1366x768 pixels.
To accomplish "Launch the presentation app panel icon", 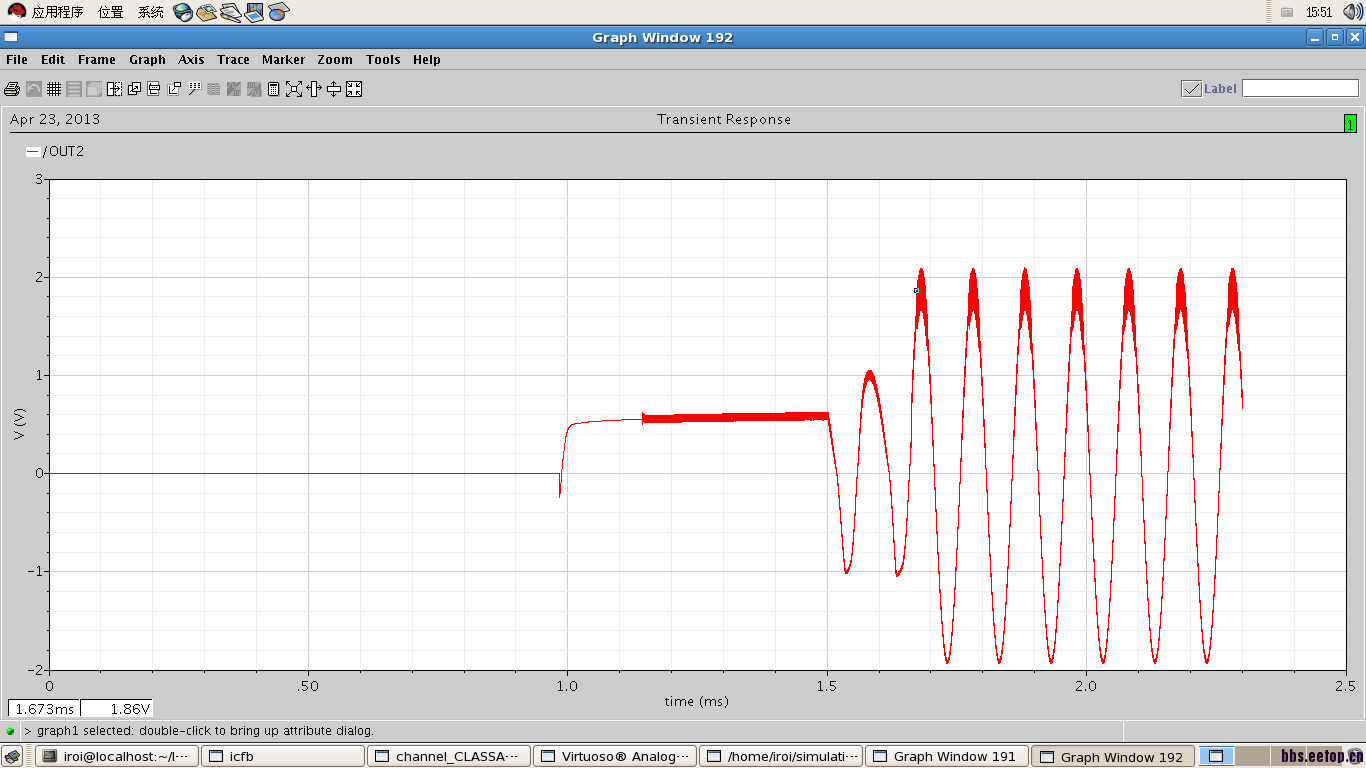I will coord(254,12).
